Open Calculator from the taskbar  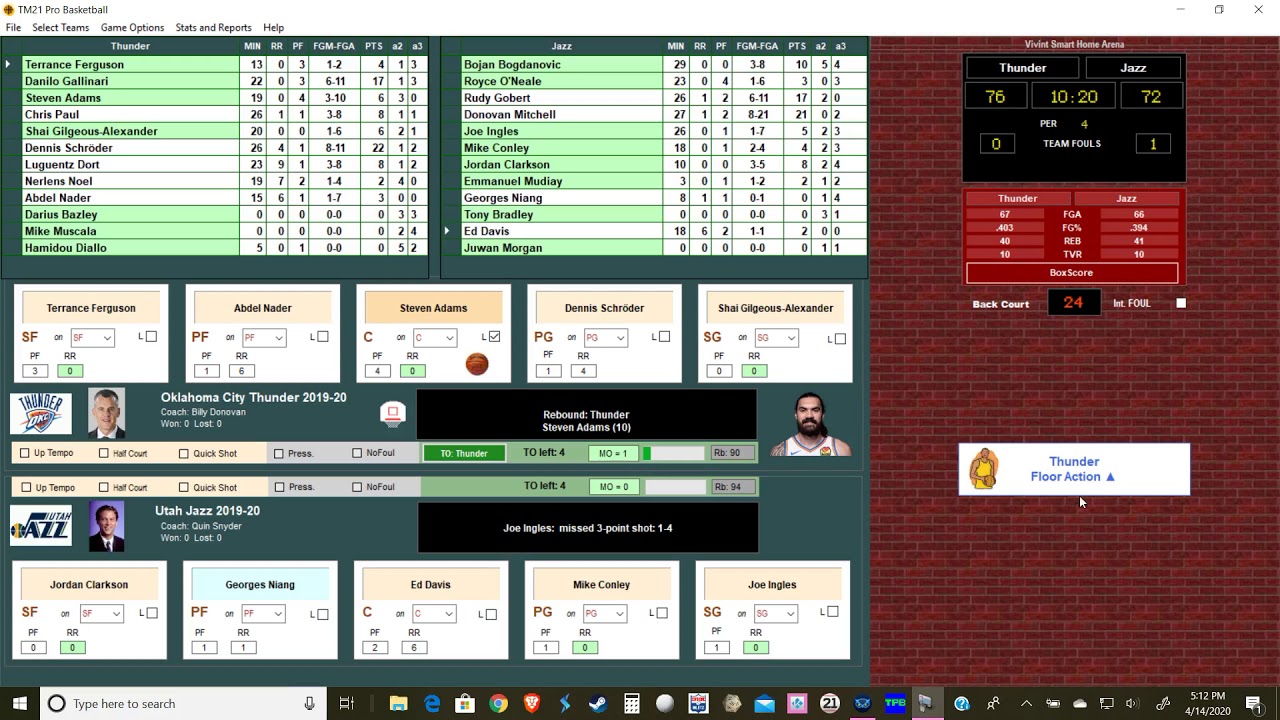631,704
